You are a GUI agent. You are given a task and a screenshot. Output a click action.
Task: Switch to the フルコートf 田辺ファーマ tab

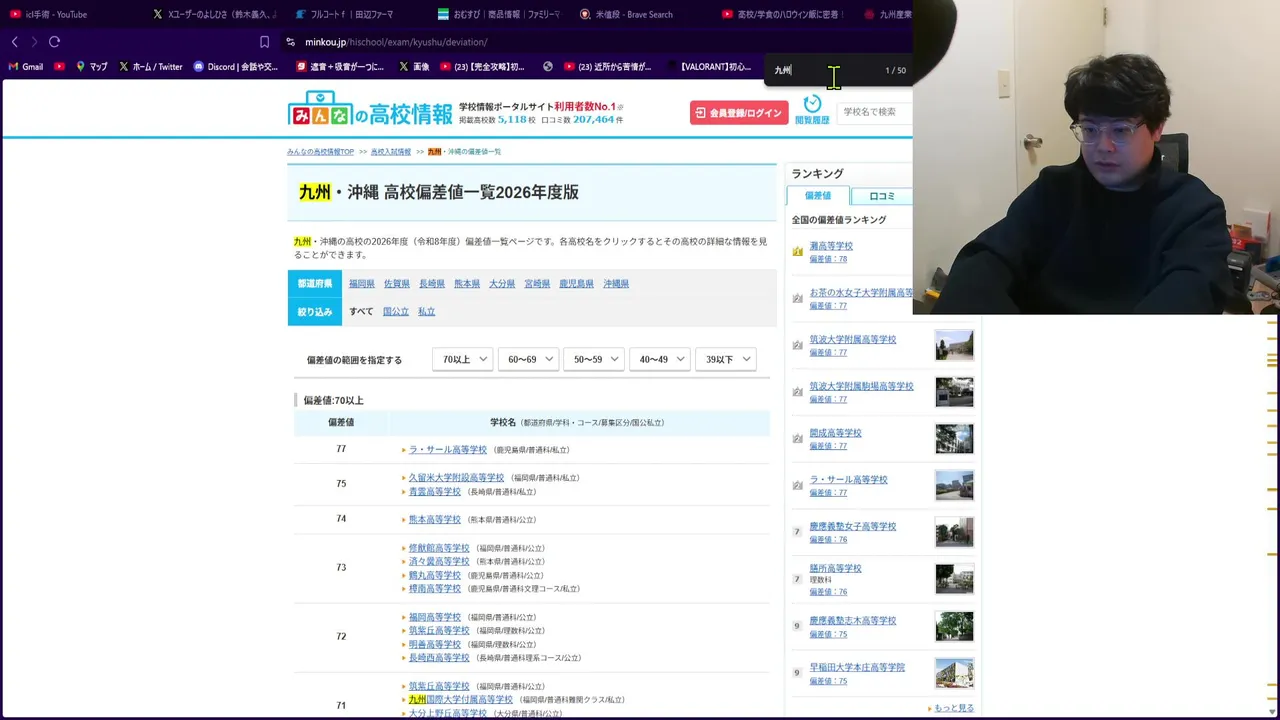pyautogui.click(x=346, y=14)
